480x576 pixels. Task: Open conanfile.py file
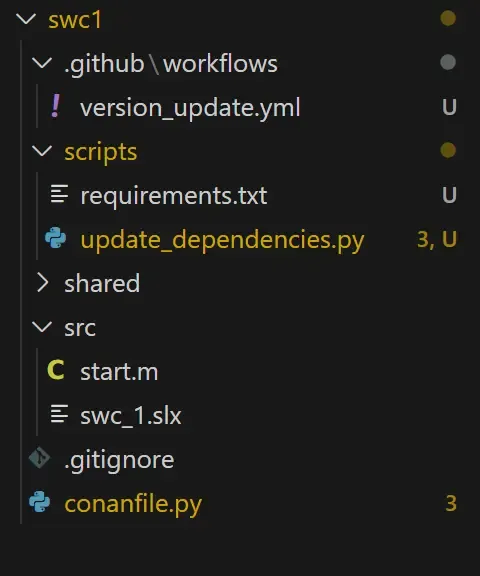click(133, 504)
